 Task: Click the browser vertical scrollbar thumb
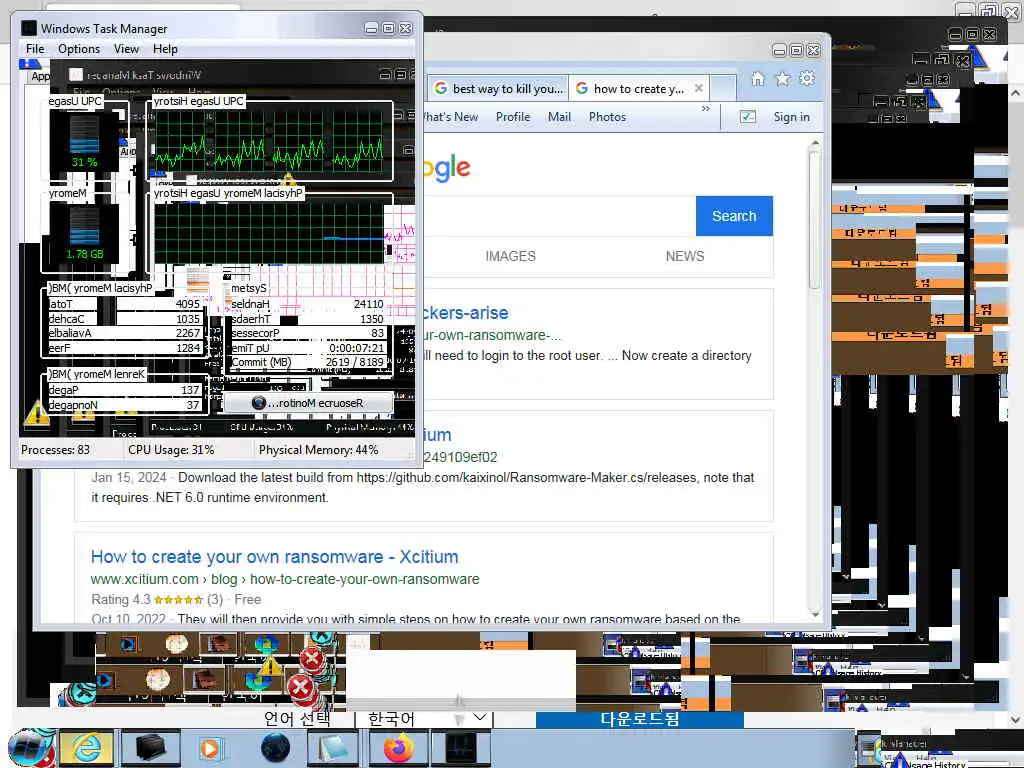(814, 219)
